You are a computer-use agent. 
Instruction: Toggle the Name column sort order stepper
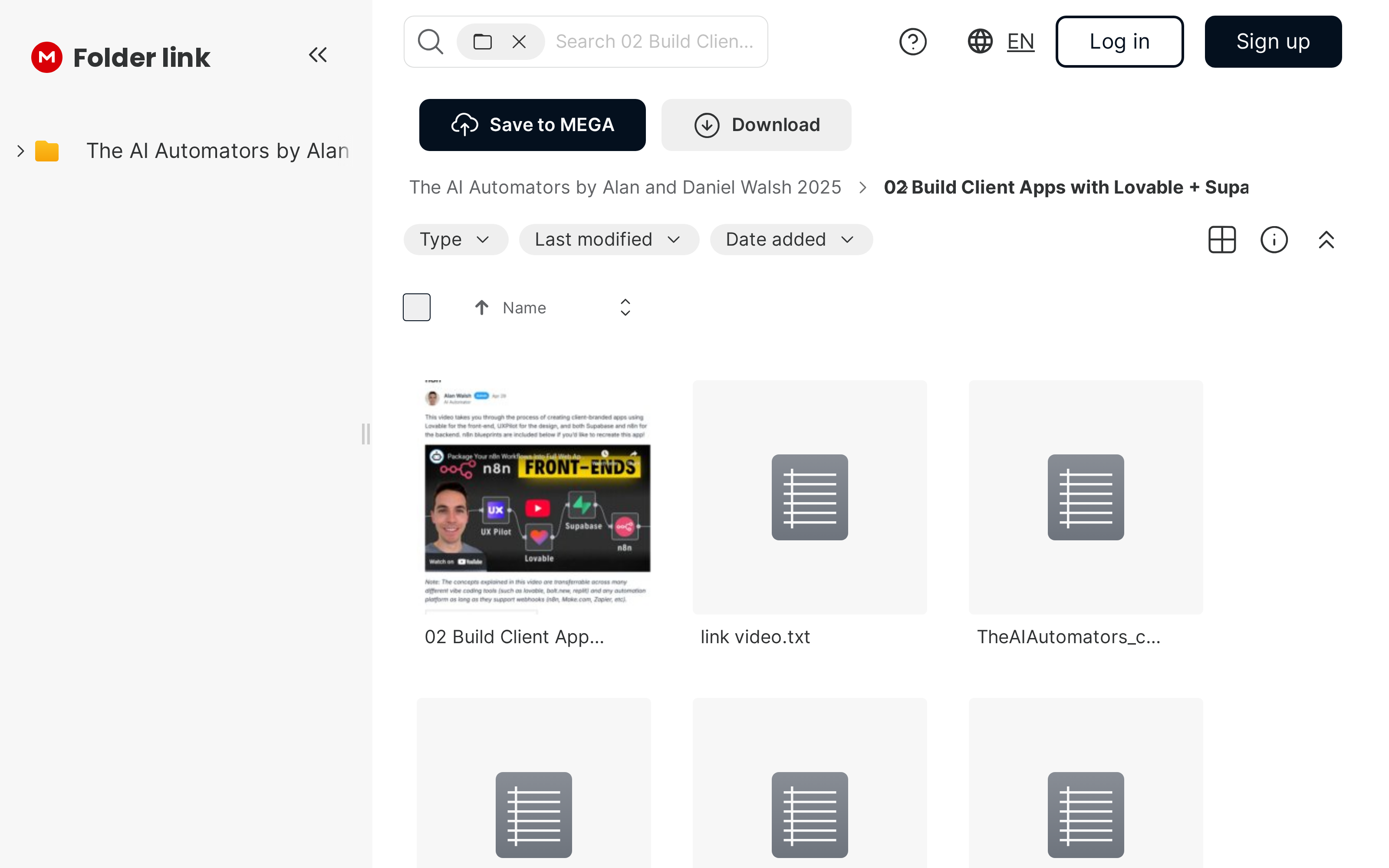tap(625, 308)
